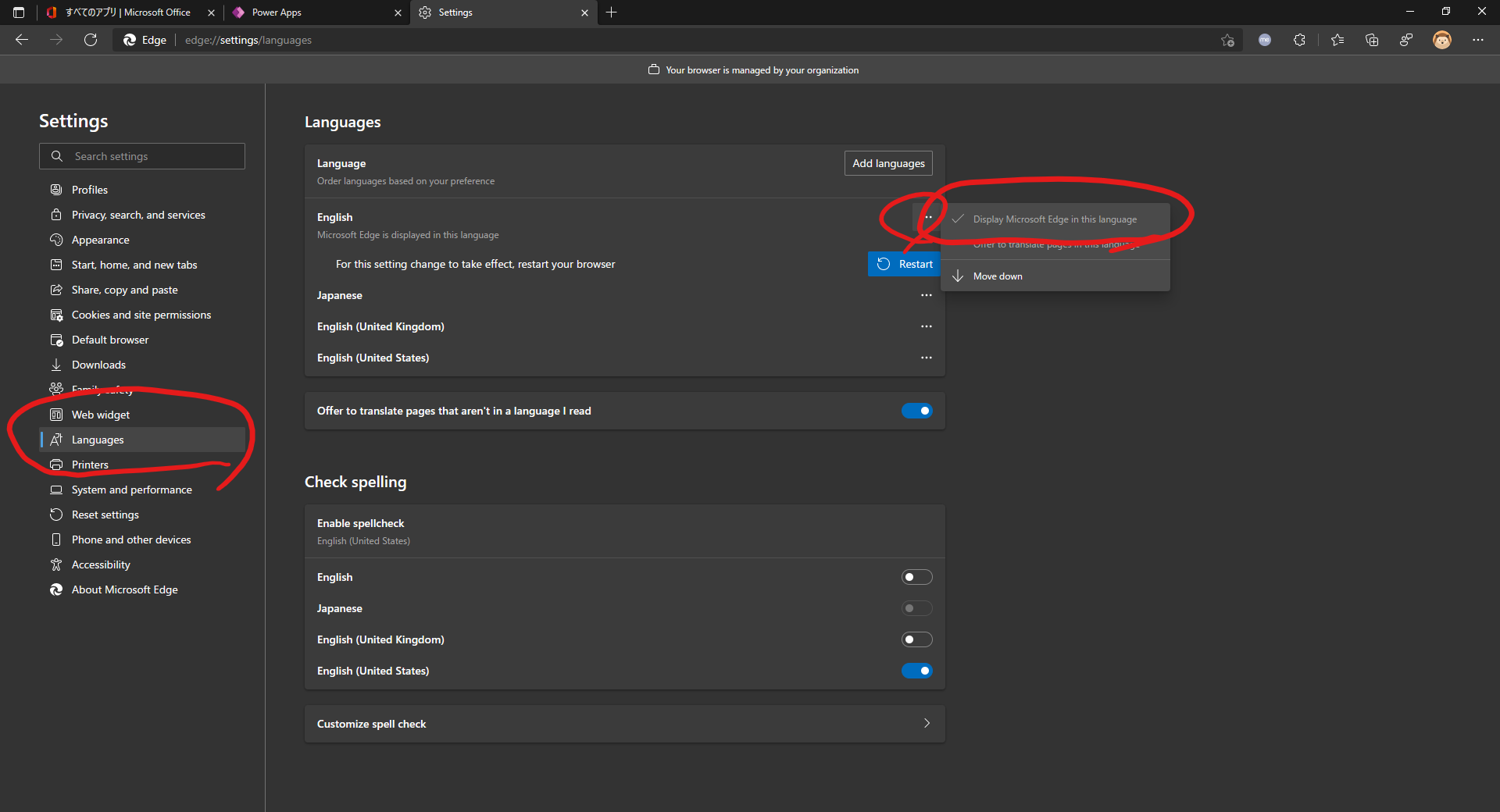Disable spellcheck for English (United States)
The image size is (1500, 812).
pyautogui.click(x=917, y=671)
